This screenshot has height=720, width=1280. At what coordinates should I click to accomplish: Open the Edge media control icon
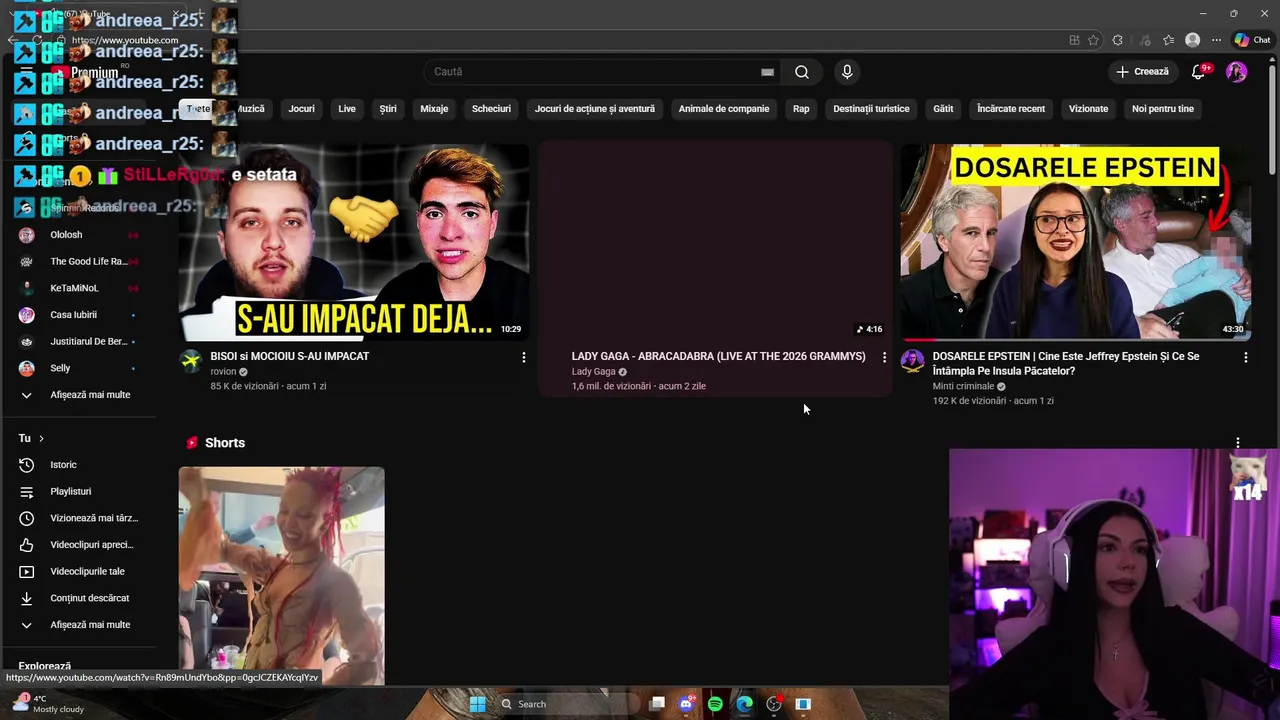click(x=1143, y=40)
